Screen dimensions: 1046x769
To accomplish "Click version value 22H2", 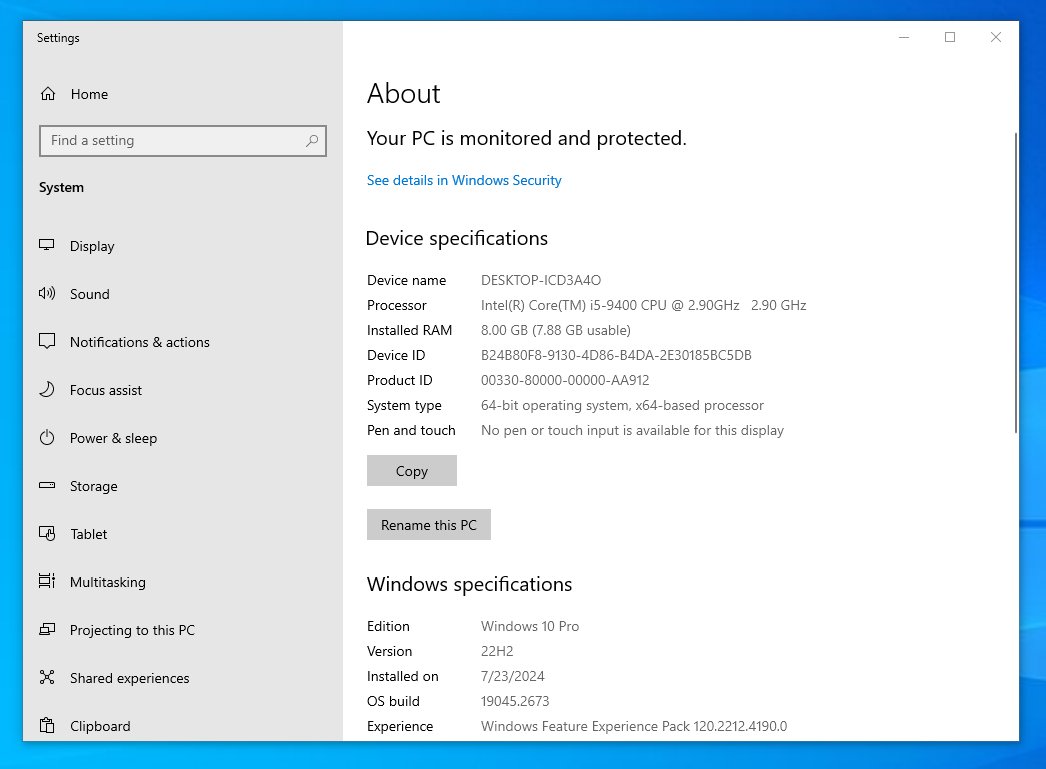I will click(497, 651).
